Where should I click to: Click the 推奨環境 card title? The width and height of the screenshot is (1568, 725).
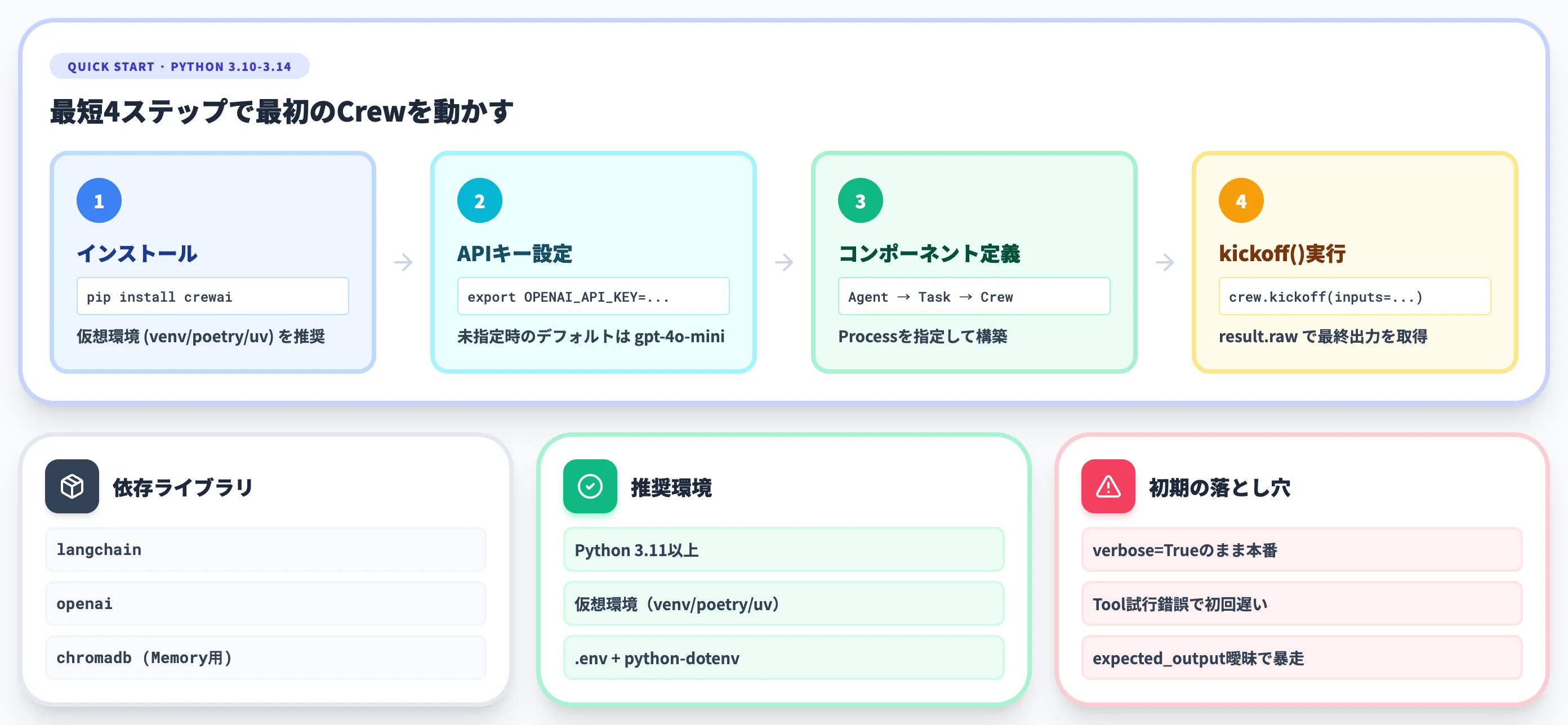[671, 487]
